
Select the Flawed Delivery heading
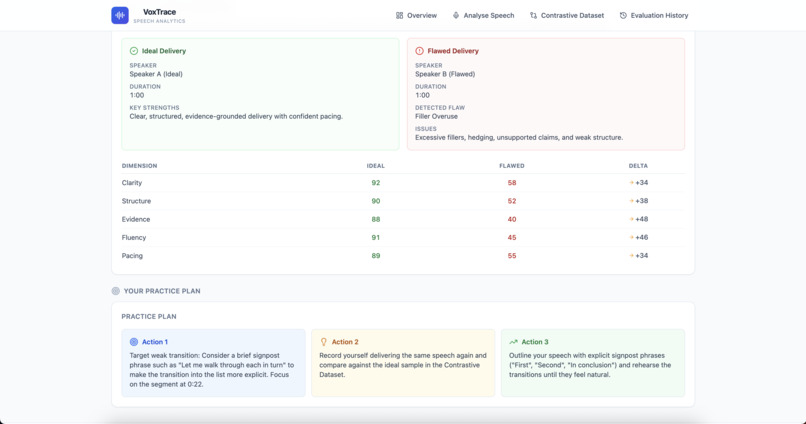[x=453, y=51]
